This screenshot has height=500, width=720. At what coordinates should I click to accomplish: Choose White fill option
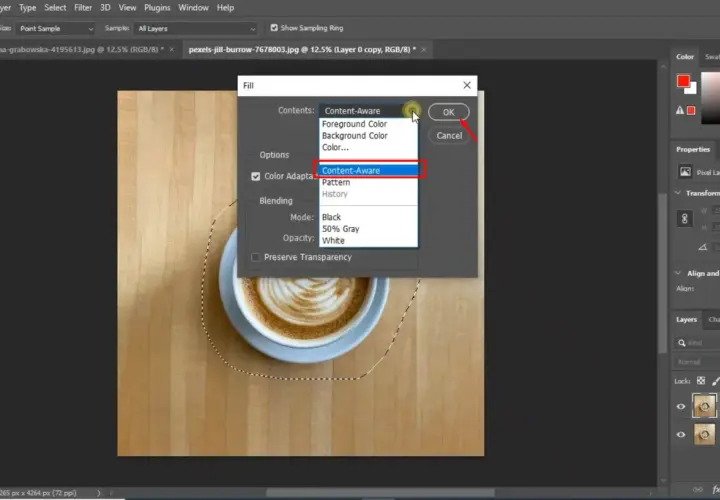pyautogui.click(x=333, y=241)
